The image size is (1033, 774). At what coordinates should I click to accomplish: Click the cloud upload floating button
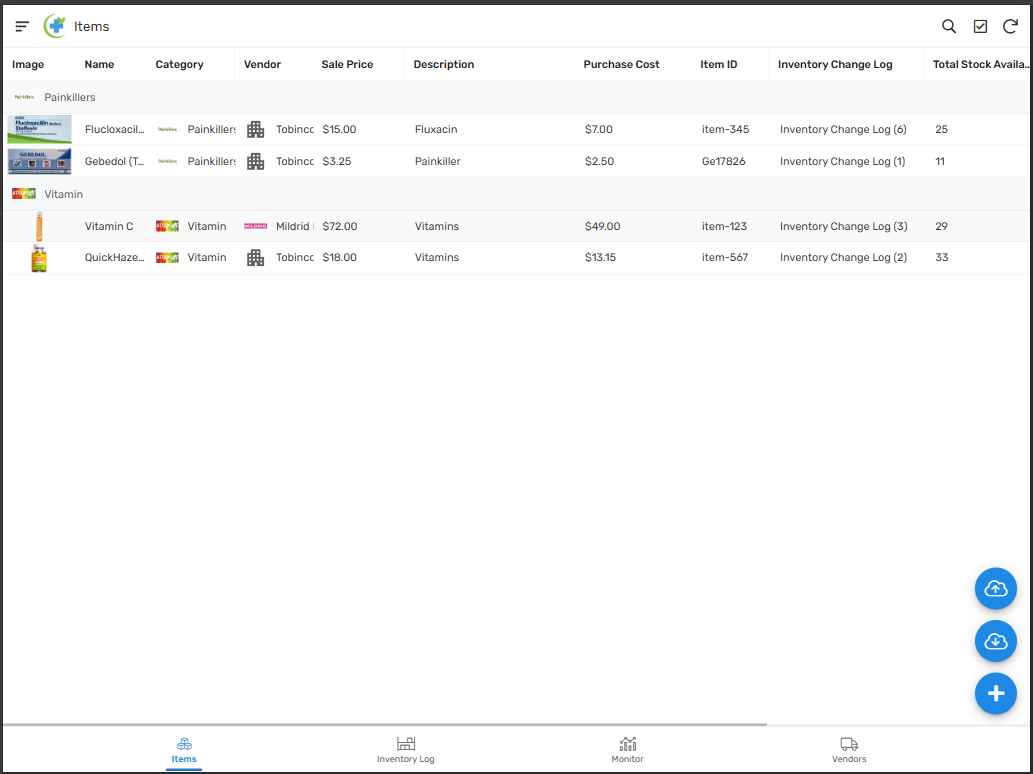(995, 589)
